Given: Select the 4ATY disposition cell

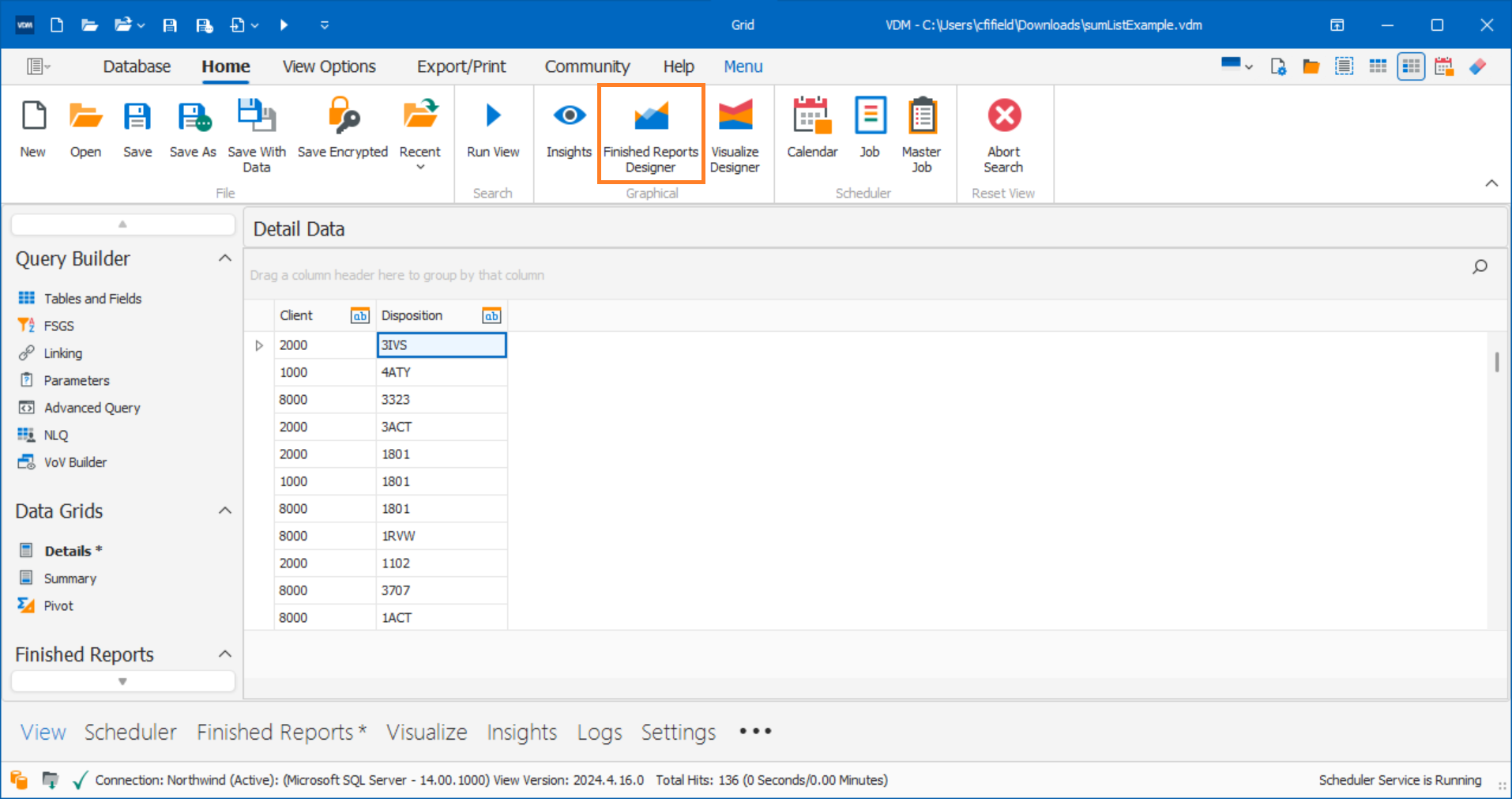Looking at the screenshot, I should click(442, 372).
